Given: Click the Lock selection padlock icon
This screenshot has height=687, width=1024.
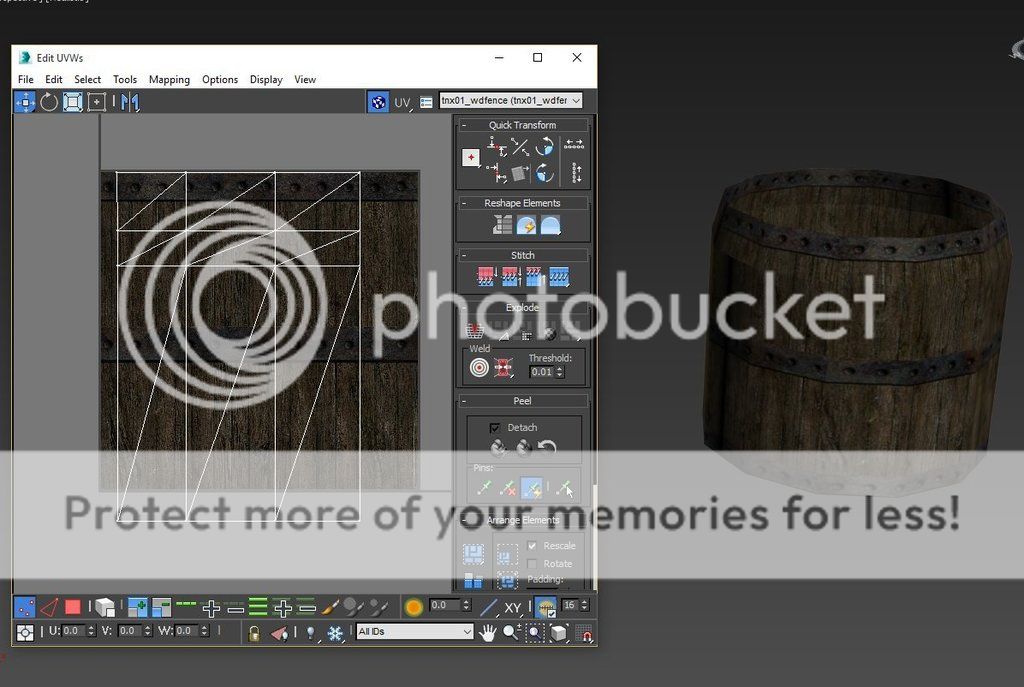Looking at the screenshot, I should point(254,632).
